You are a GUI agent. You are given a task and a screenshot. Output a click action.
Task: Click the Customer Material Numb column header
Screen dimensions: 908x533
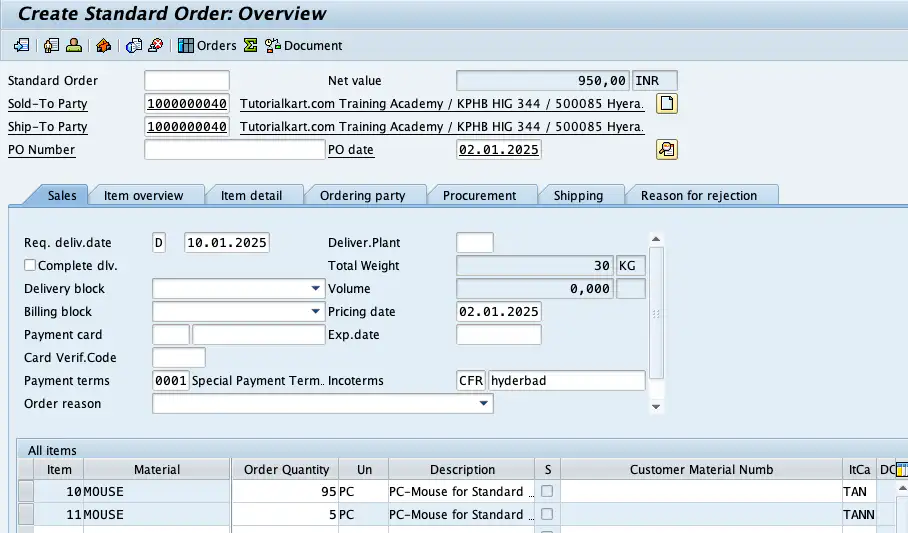click(701, 469)
